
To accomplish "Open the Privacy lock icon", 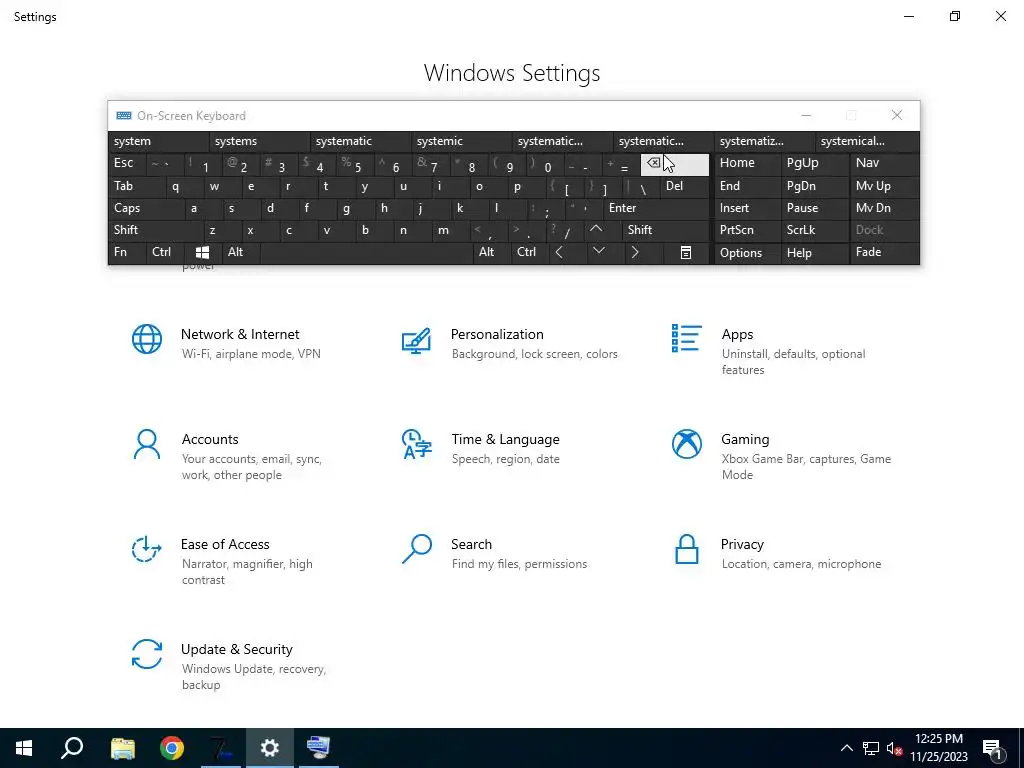I will 686,549.
